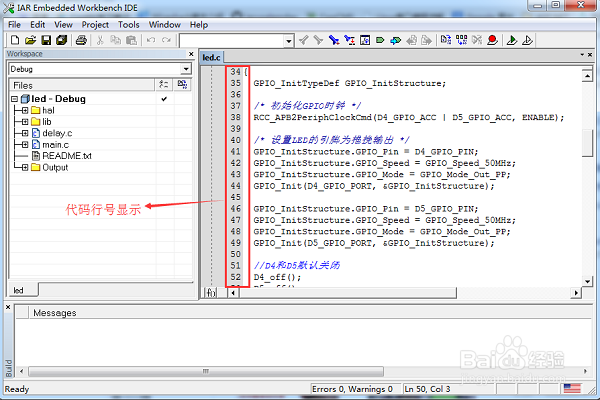Click the Navigate Backward icon

(x=412, y=40)
